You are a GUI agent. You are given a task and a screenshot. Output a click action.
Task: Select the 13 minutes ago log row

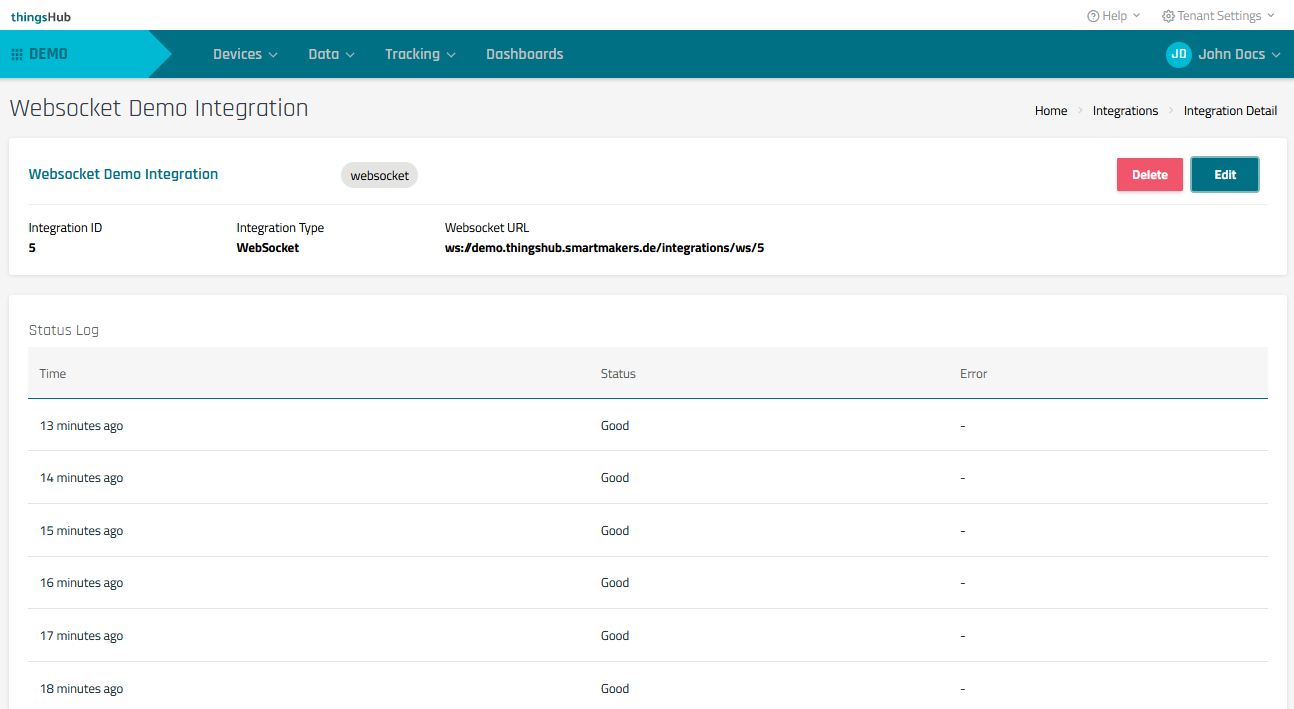81,426
